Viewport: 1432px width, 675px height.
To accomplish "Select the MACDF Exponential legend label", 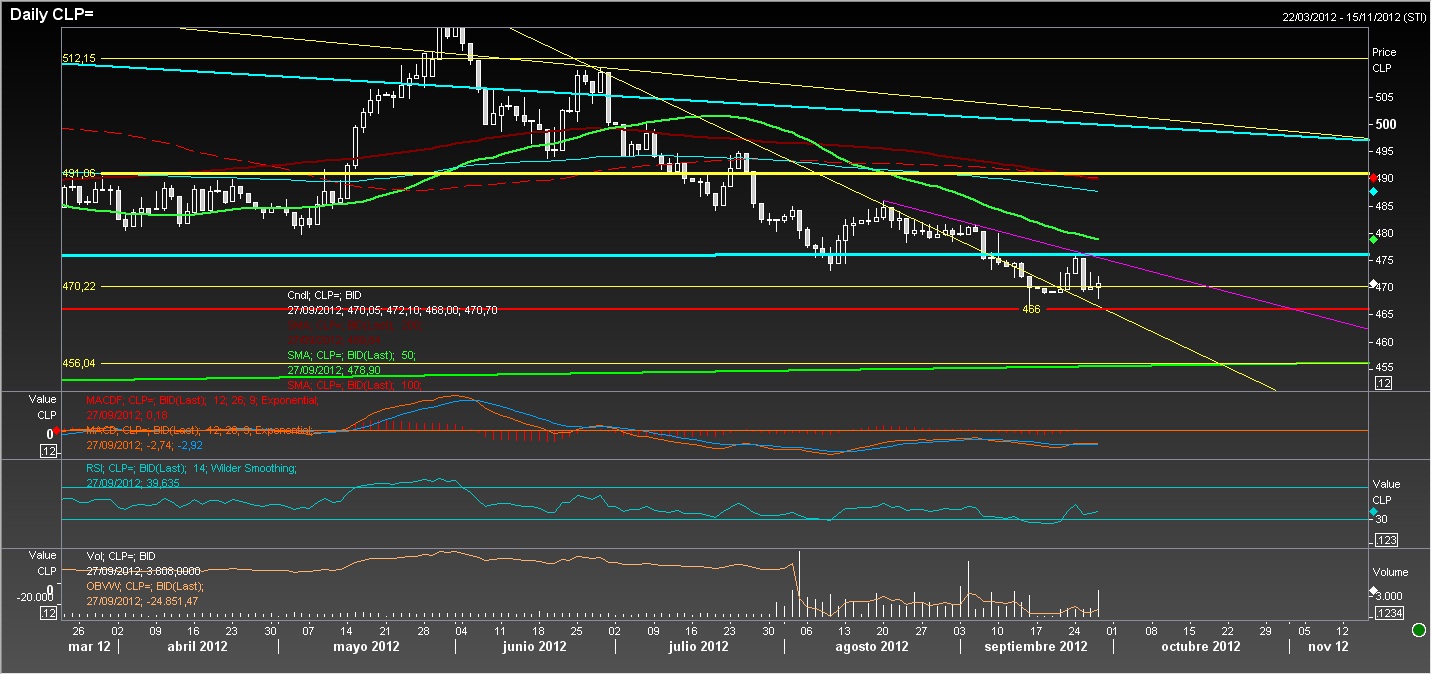I will point(202,400).
